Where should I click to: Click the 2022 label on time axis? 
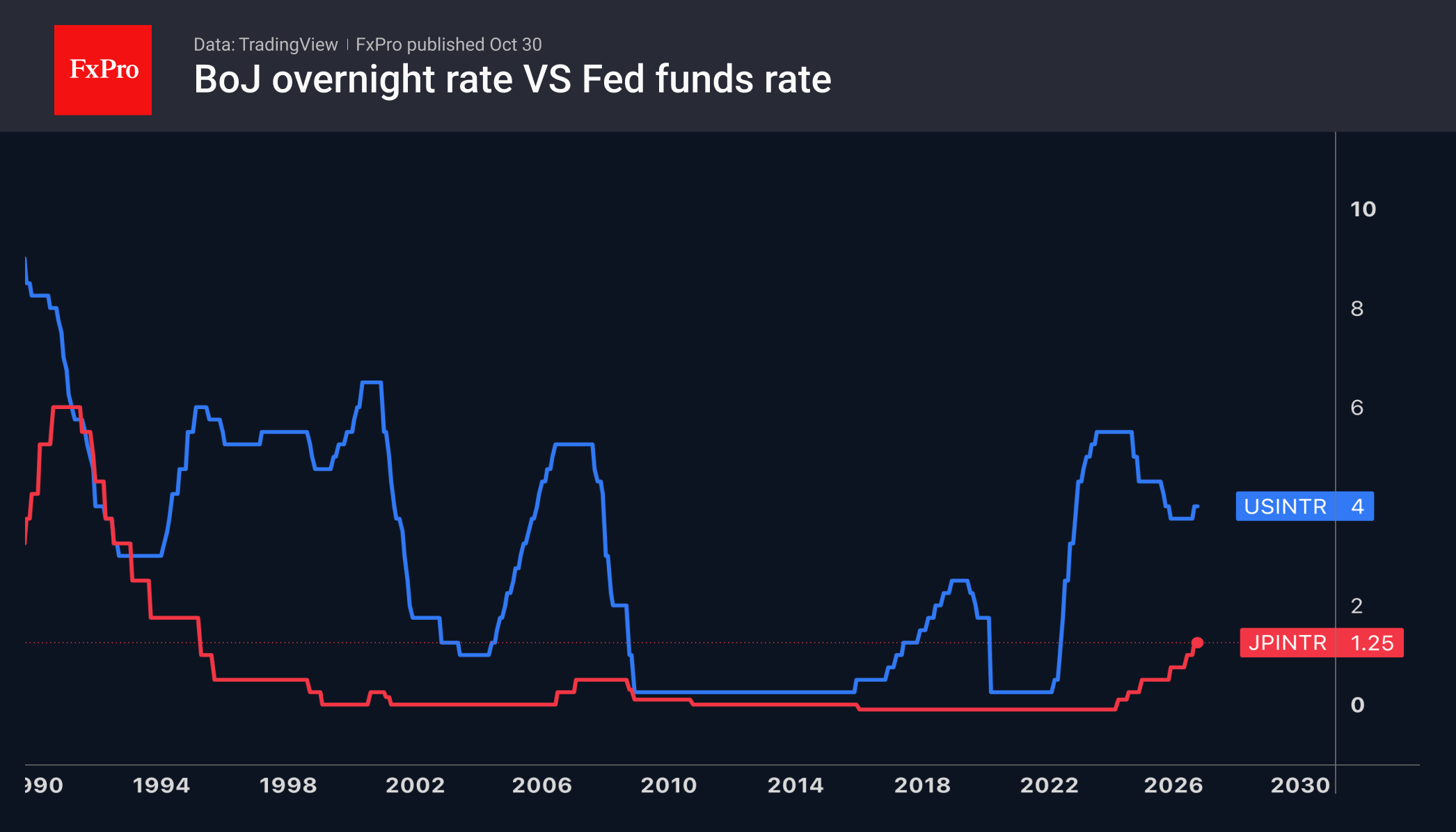[1049, 785]
